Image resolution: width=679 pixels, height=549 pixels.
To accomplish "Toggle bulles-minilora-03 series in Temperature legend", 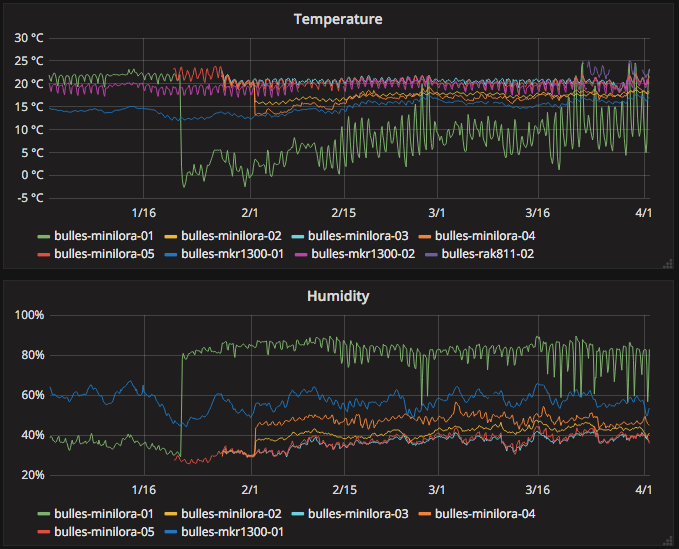I will coord(358,236).
